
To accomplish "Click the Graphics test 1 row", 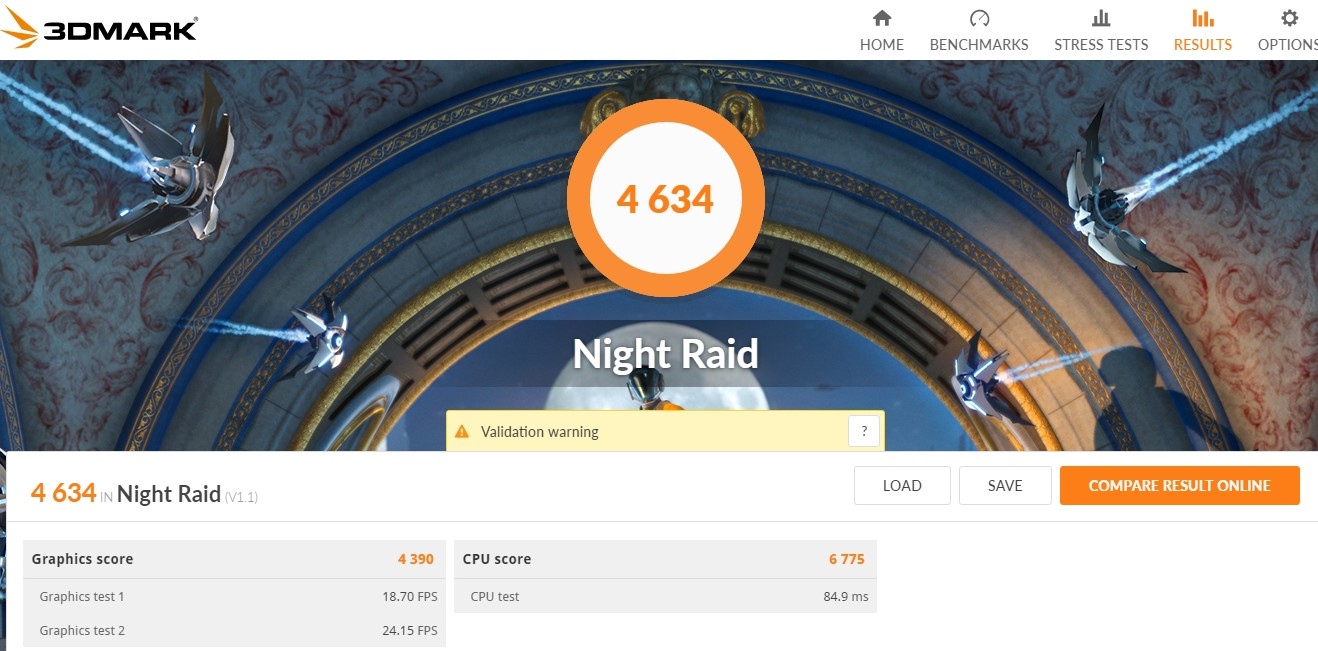I will (234, 596).
